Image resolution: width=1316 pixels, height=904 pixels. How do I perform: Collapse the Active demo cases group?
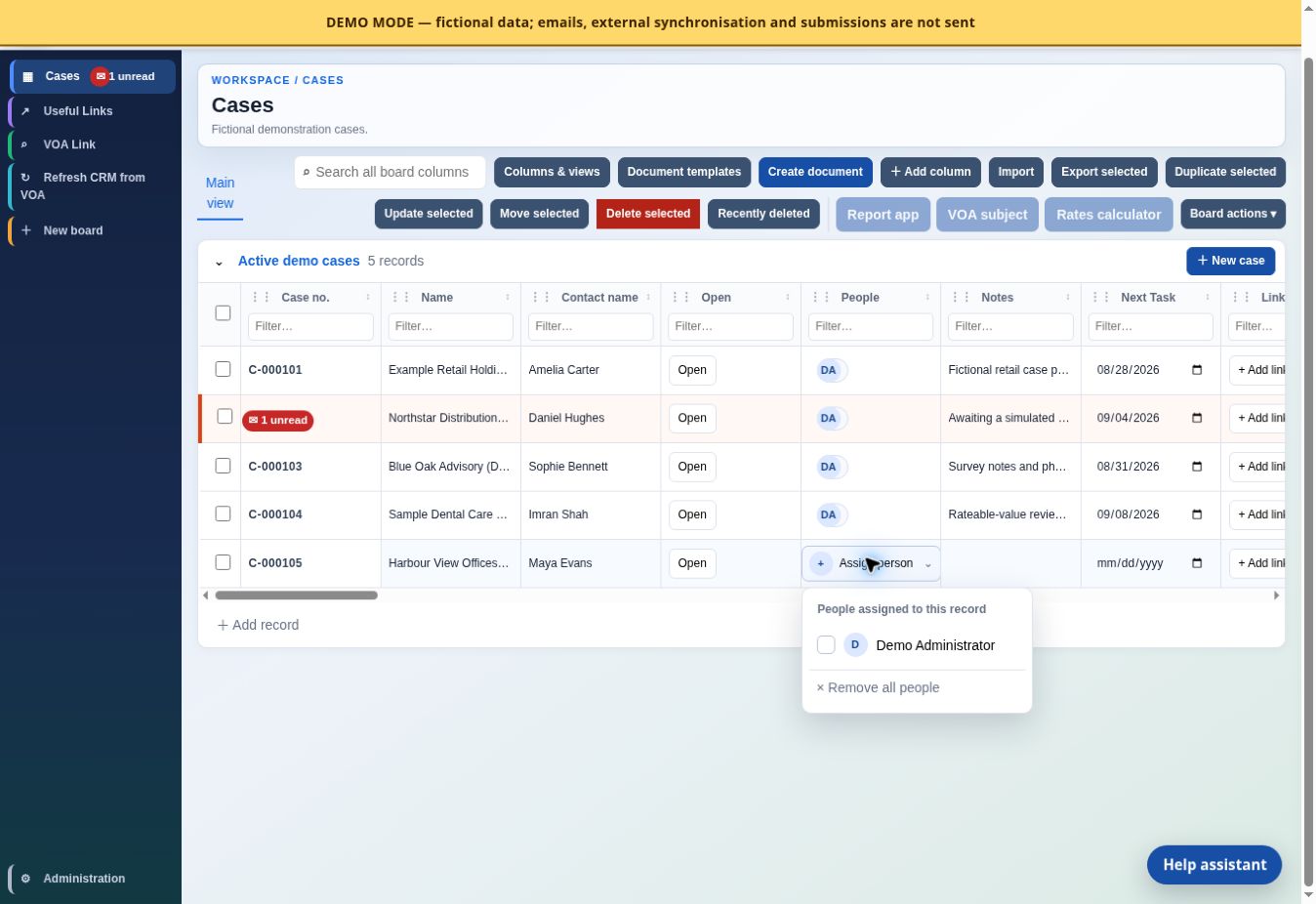219,262
